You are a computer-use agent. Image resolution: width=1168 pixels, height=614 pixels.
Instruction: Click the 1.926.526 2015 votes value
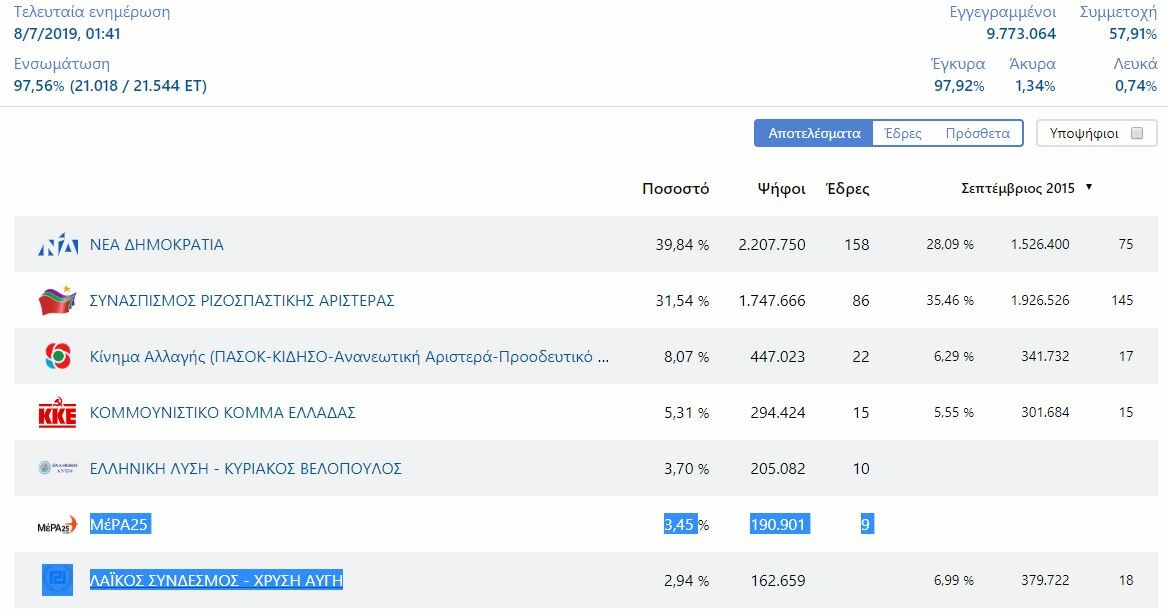(1040, 300)
